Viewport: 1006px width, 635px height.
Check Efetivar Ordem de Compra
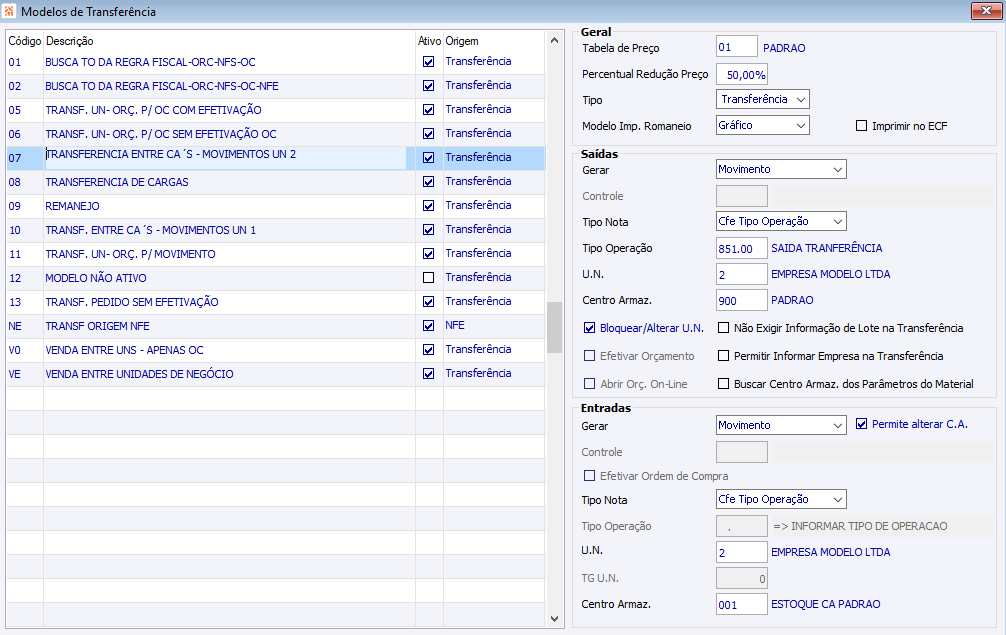(590, 476)
